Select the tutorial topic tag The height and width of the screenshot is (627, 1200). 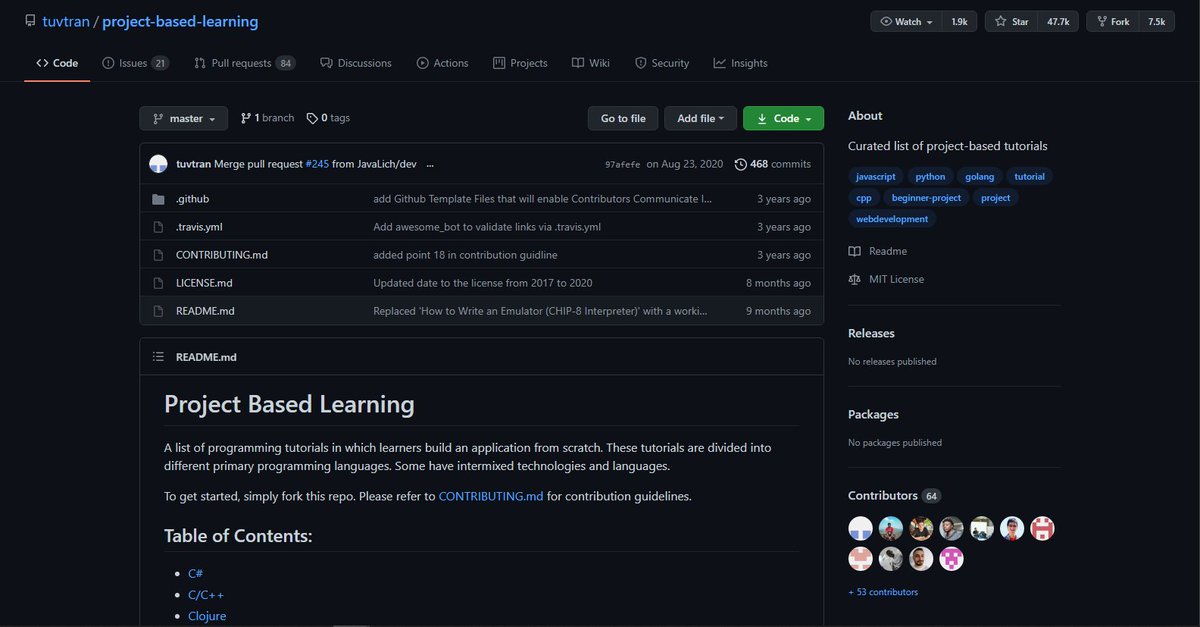click(x=1029, y=176)
